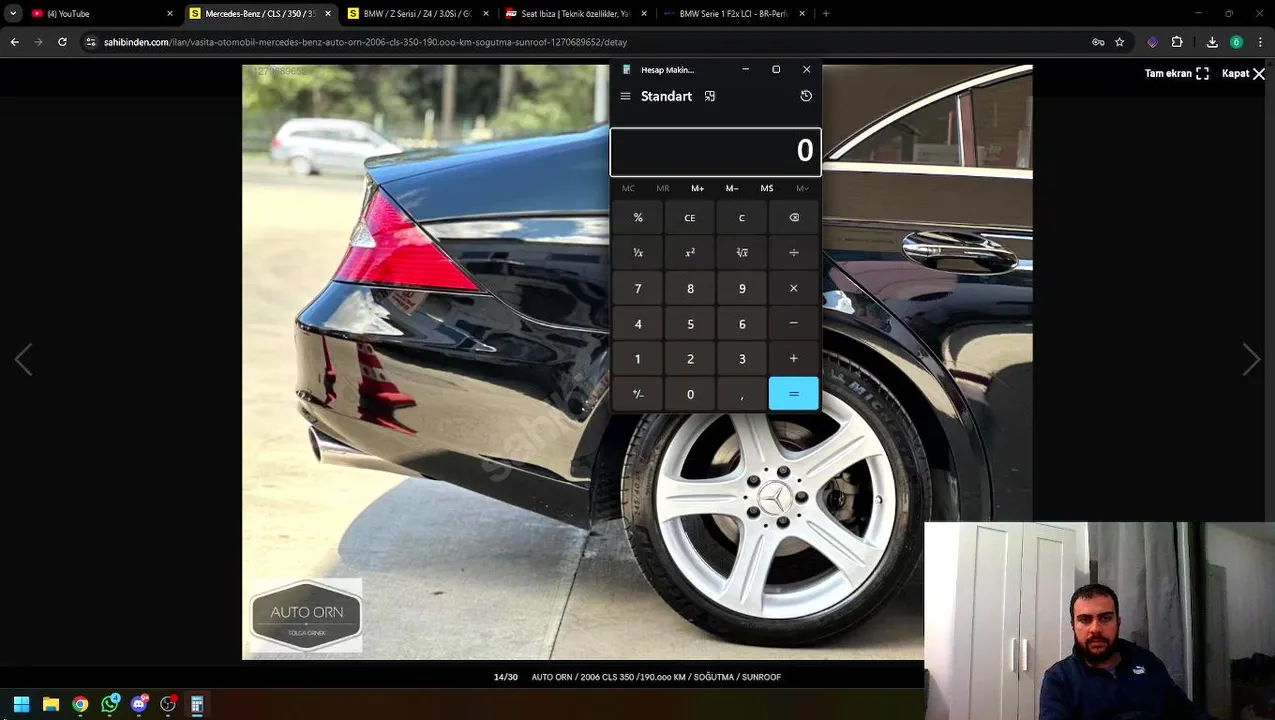Click digit 7 on calculator

click(x=638, y=288)
